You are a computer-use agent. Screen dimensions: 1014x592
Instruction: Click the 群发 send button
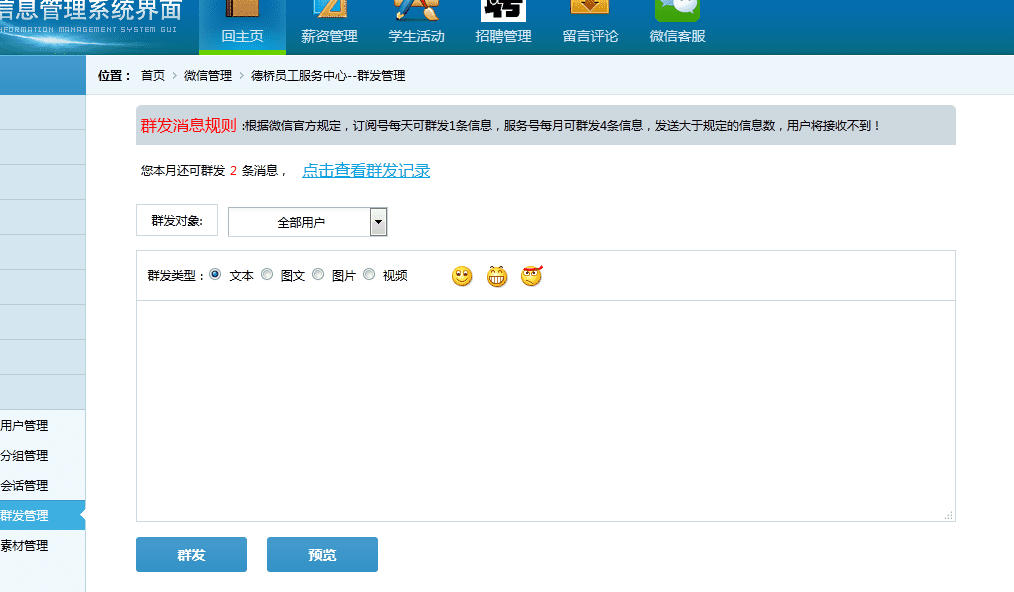coord(190,554)
